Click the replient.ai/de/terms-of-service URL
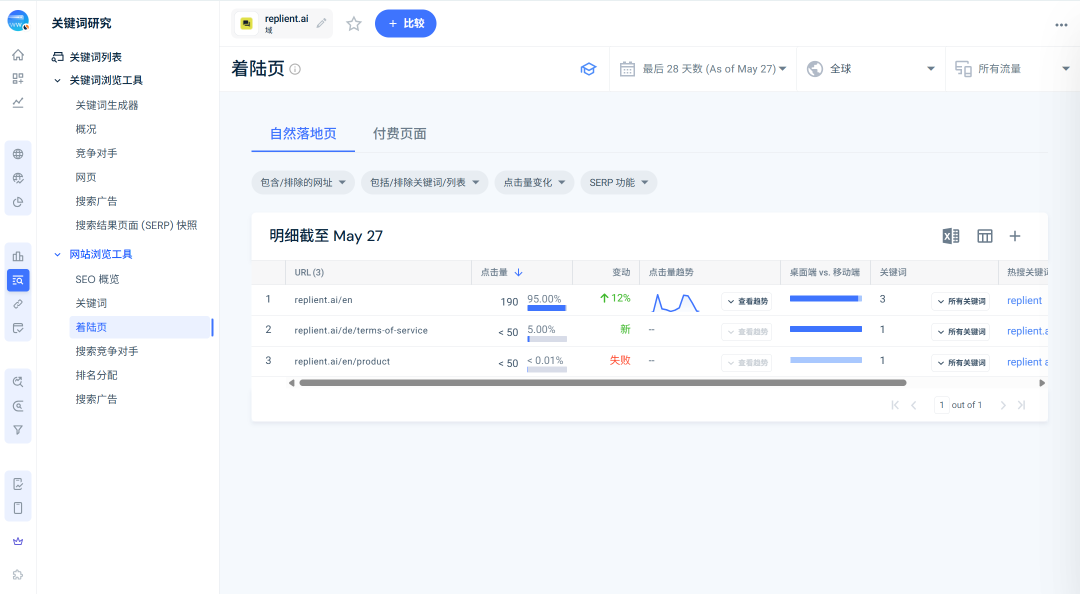This screenshot has width=1080, height=594. coord(361,331)
